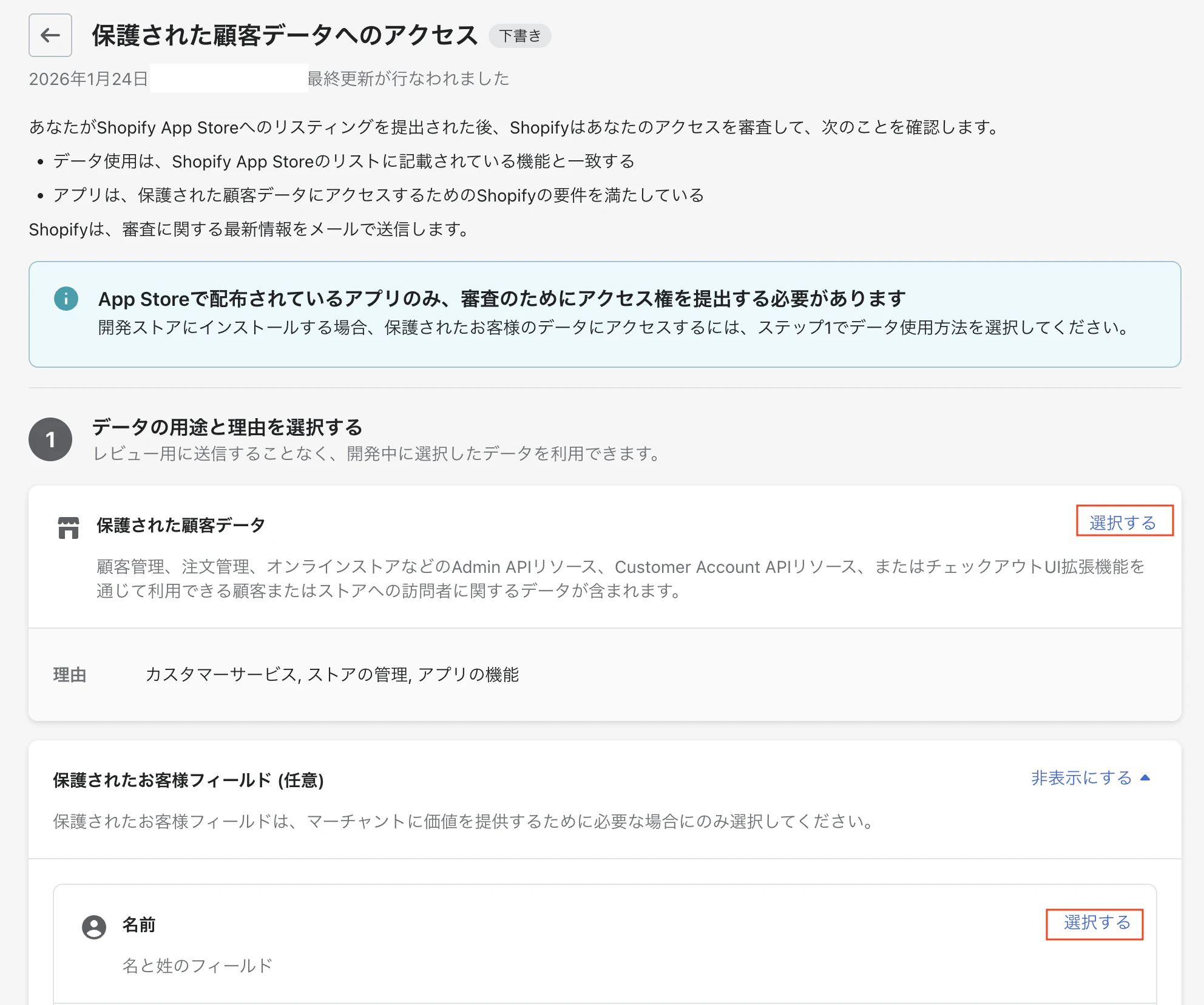Open 選択する for the 名前 field

point(1095,924)
